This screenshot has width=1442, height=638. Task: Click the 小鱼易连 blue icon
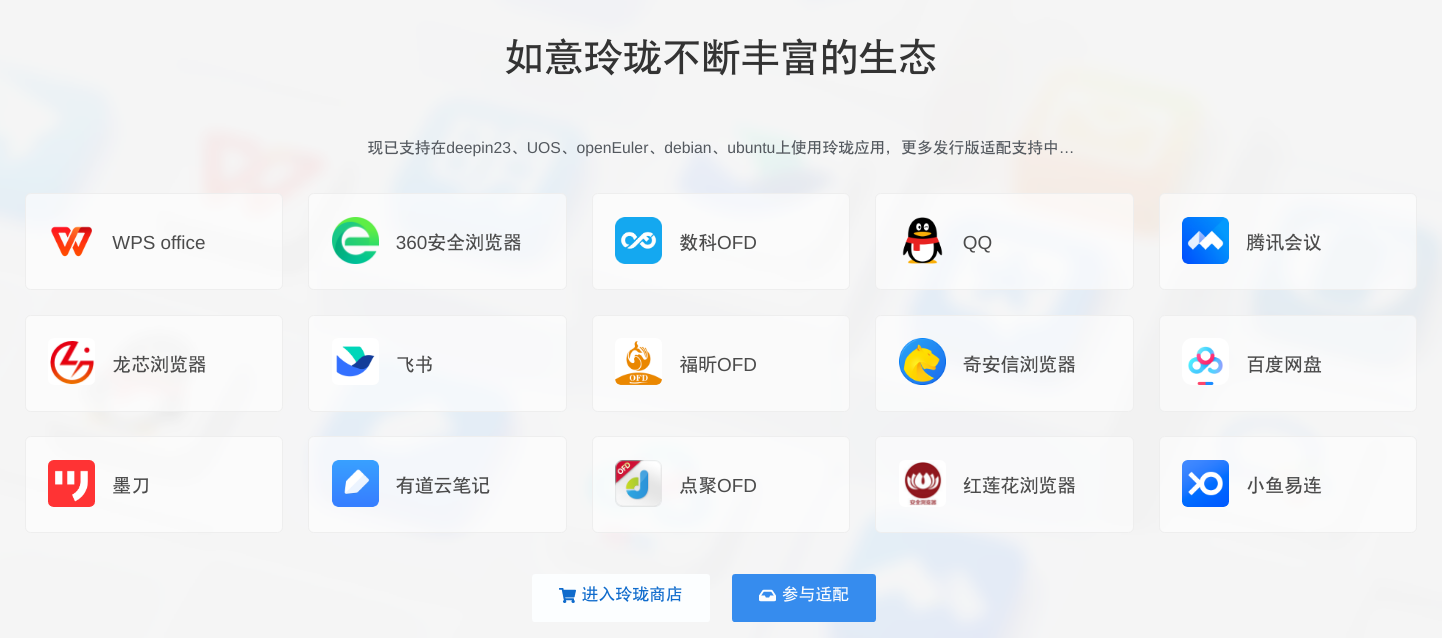click(1205, 484)
